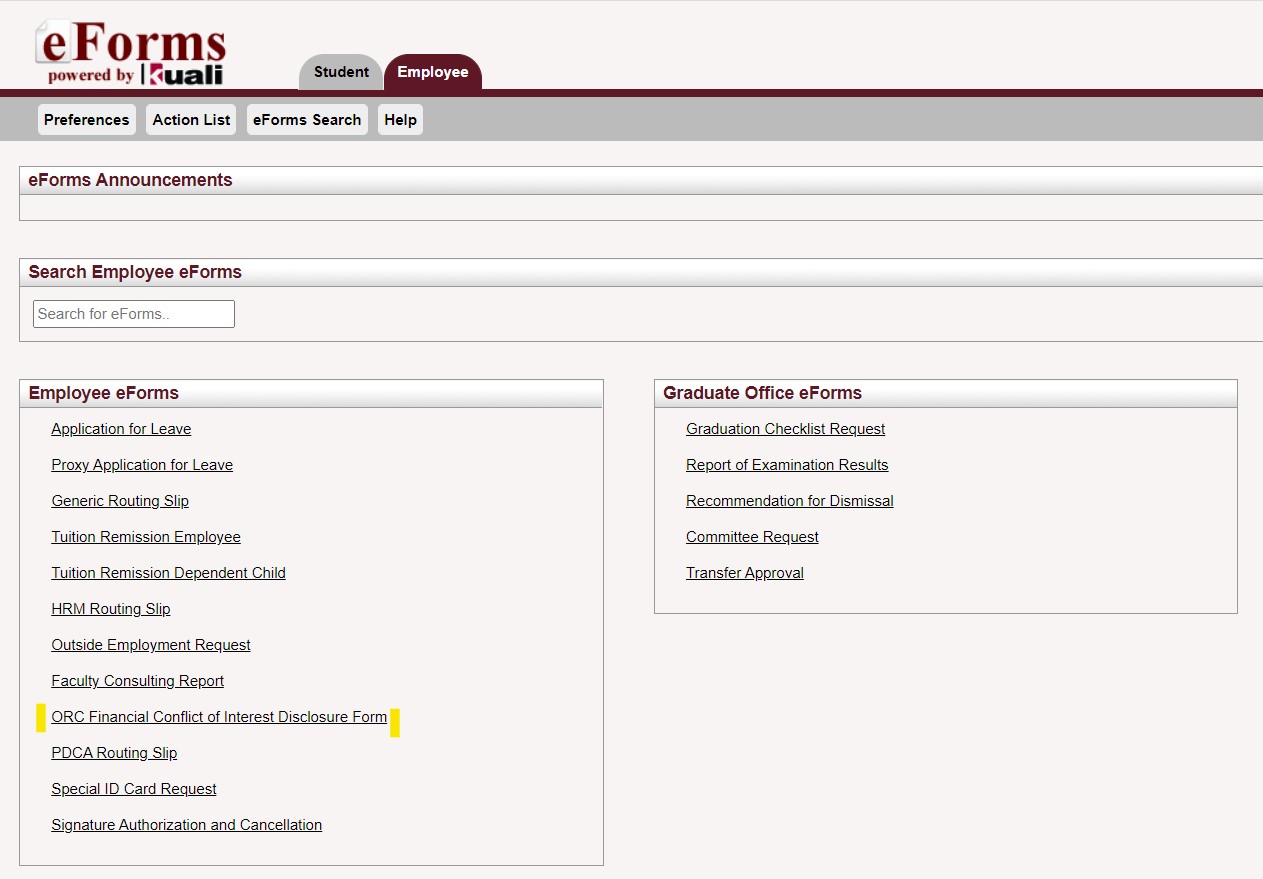Click the eForms logo
This screenshot has height=879, width=1263.
tap(131, 54)
